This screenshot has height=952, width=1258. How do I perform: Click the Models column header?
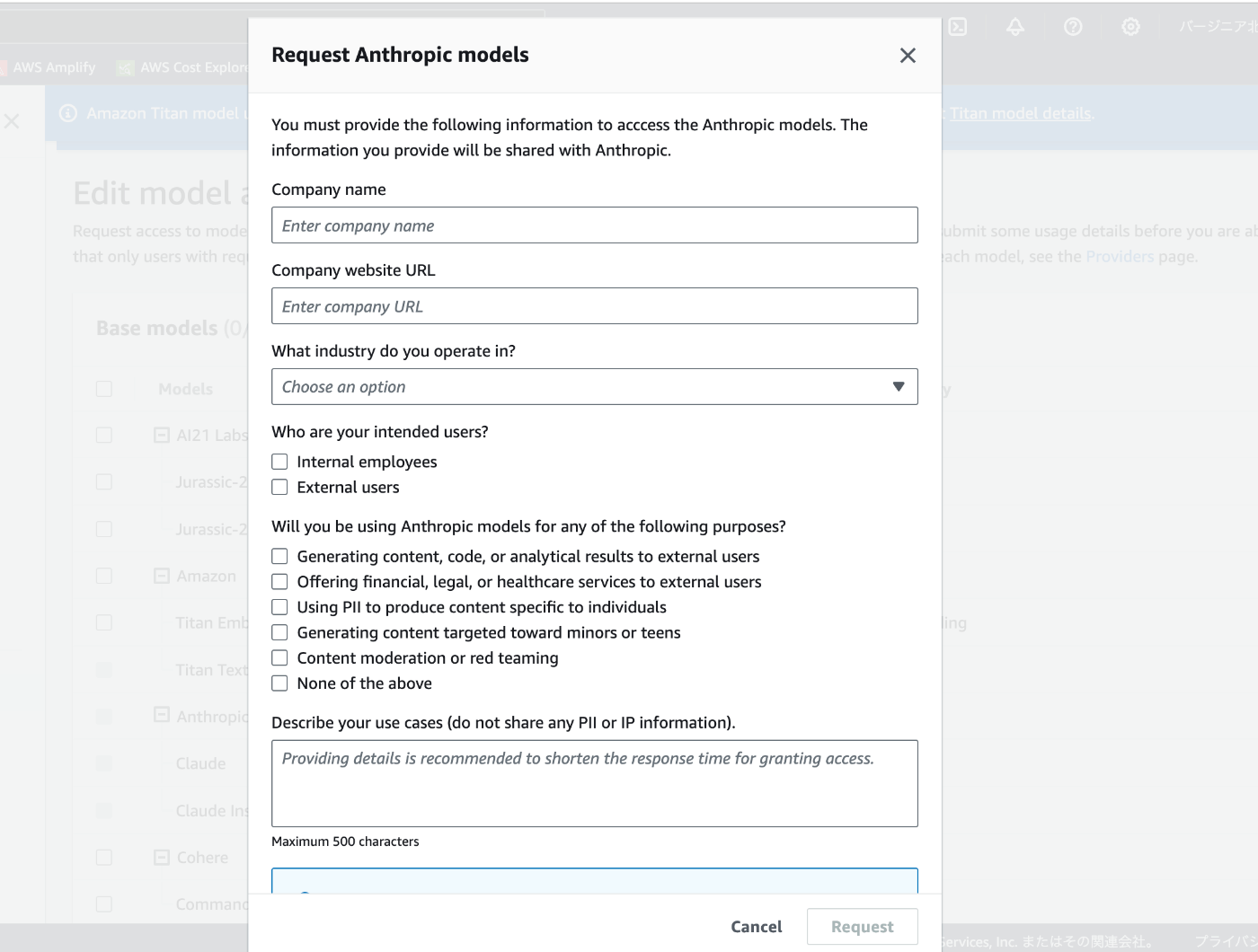(x=186, y=389)
